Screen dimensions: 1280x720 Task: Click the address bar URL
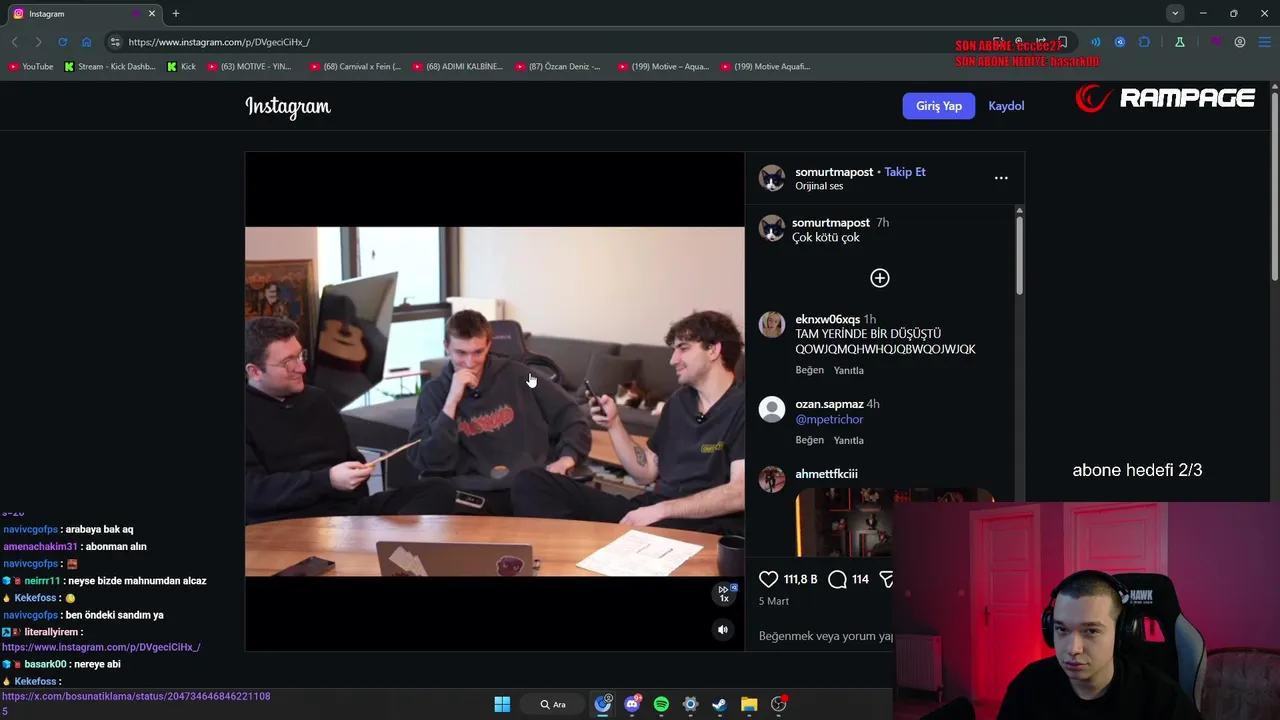[x=219, y=42]
